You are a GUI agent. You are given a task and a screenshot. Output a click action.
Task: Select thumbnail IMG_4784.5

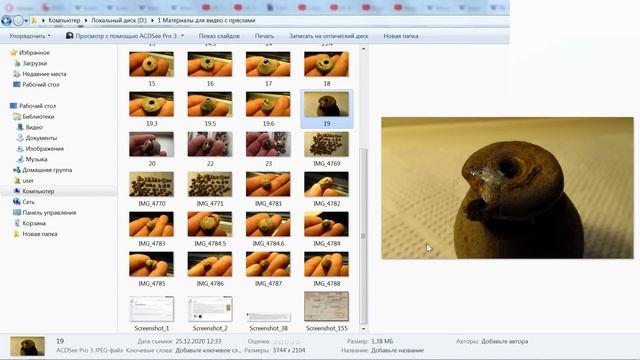(x=210, y=224)
